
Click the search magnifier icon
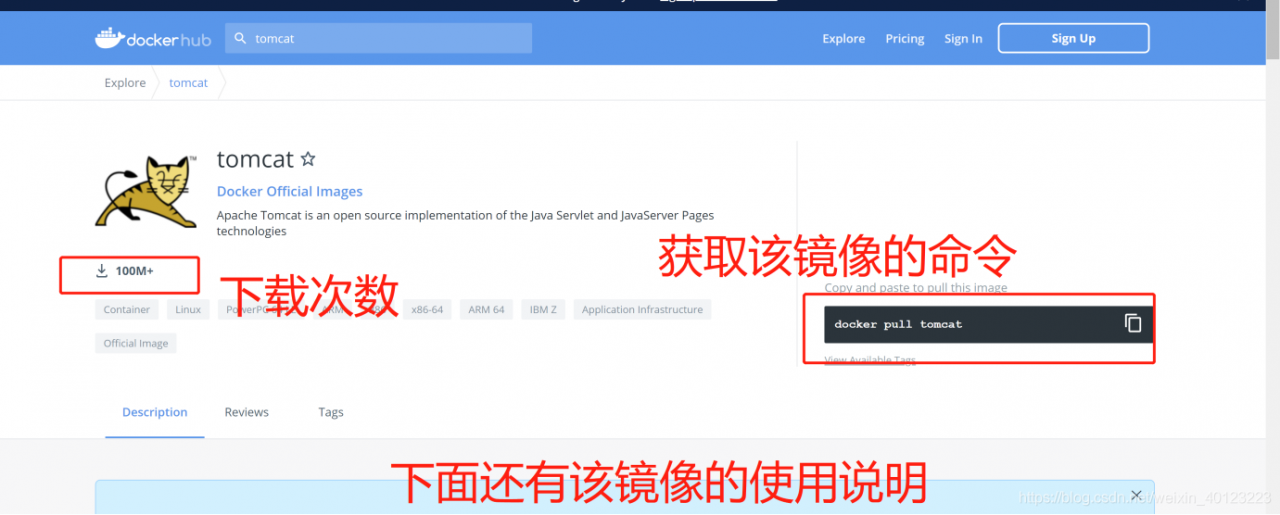(x=240, y=38)
